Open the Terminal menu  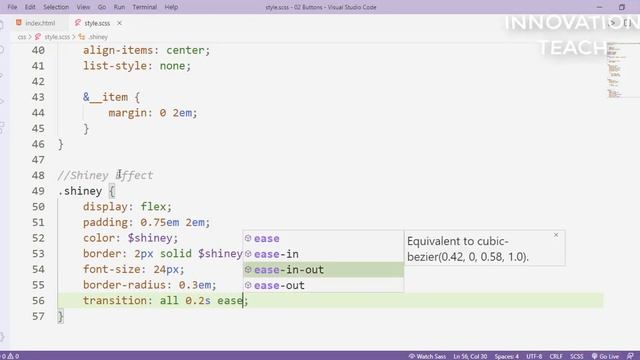144,7
